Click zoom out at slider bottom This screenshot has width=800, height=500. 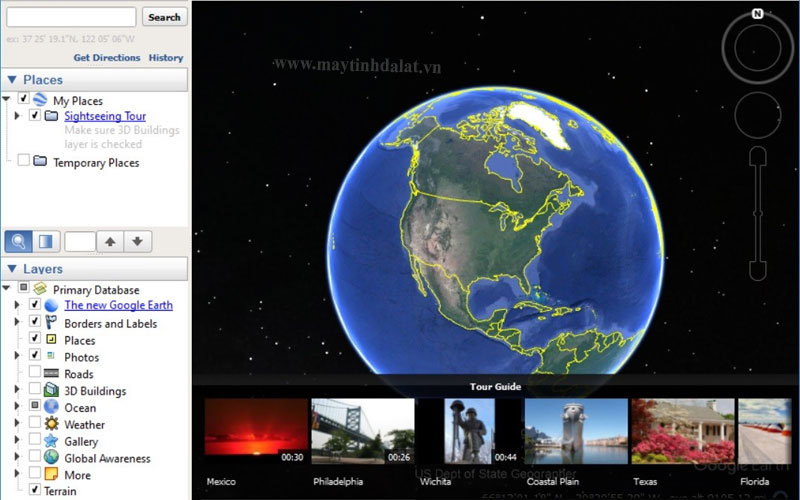(x=758, y=270)
